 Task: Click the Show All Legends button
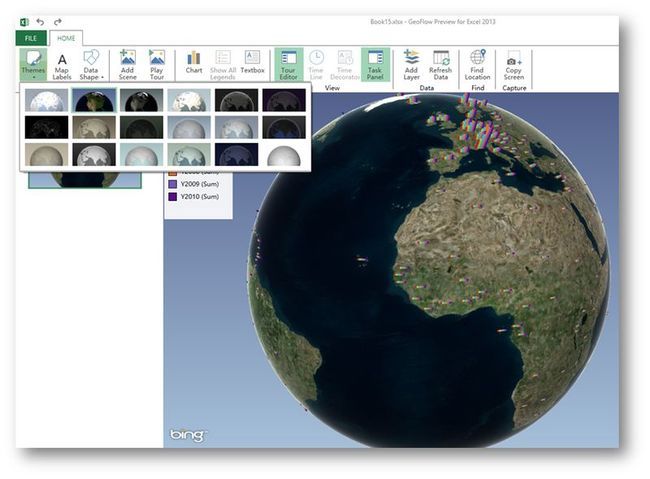pyautogui.click(x=223, y=66)
